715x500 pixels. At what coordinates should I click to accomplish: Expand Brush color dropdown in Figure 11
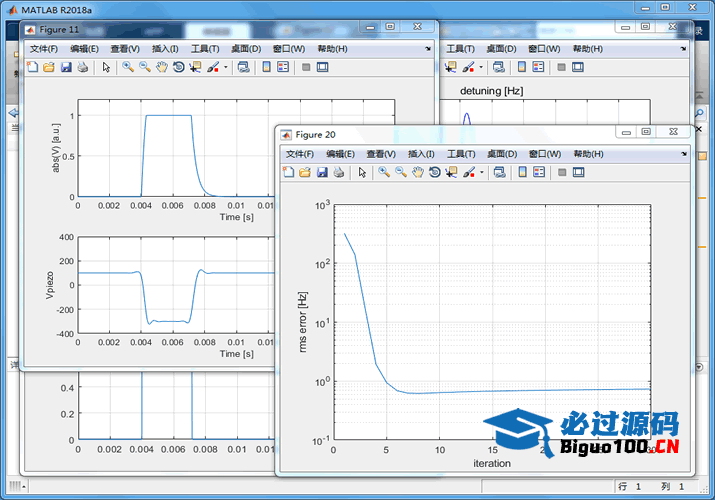[226, 67]
